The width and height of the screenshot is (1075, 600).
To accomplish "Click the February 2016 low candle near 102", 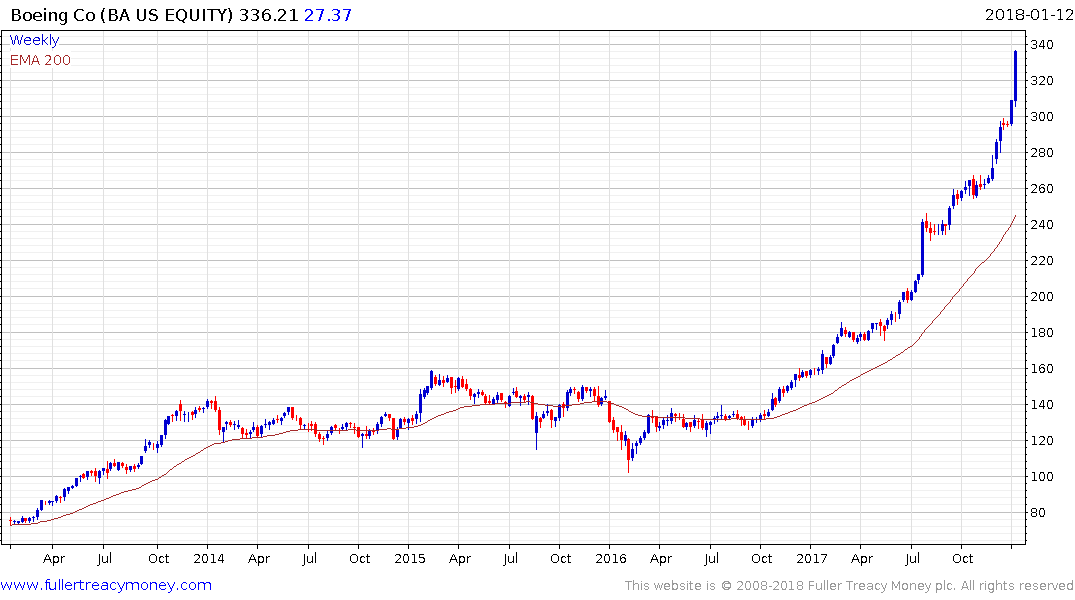I will (629, 455).
